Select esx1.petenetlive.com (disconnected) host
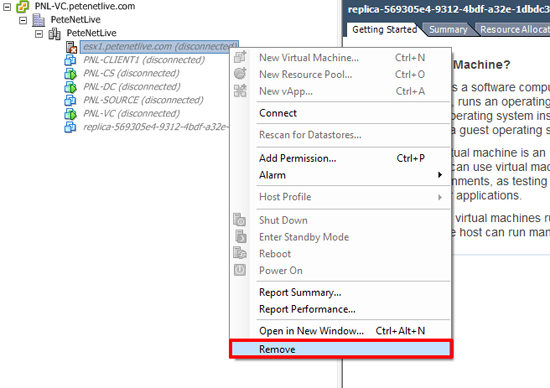 point(160,47)
